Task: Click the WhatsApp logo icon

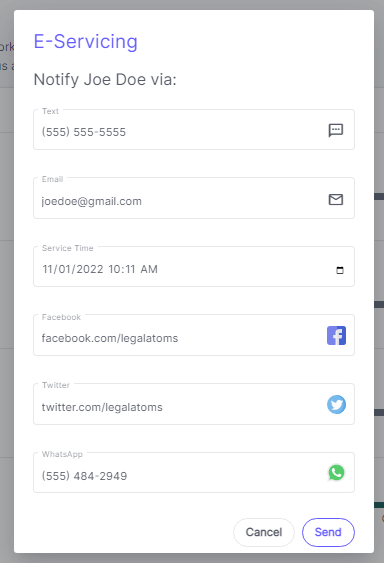Action: tap(336, 473)
